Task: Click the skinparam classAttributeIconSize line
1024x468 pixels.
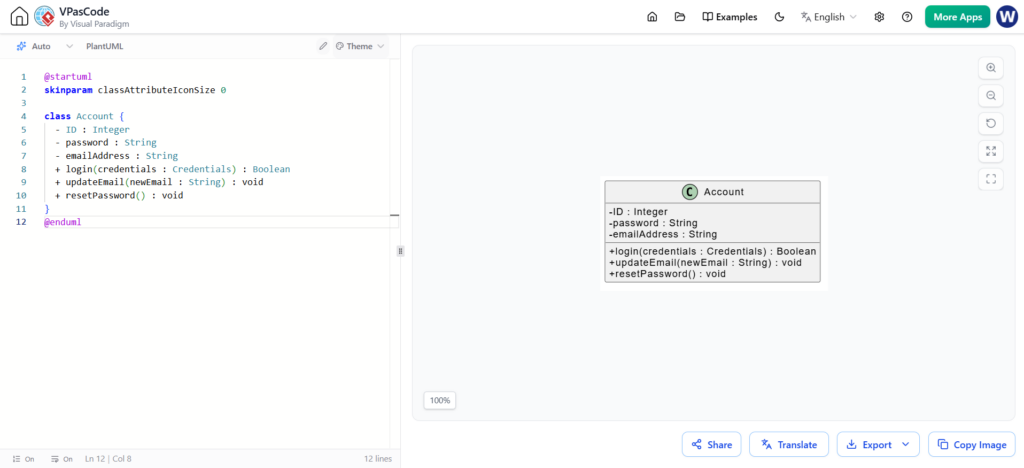Action: click(x=135, y=89)
